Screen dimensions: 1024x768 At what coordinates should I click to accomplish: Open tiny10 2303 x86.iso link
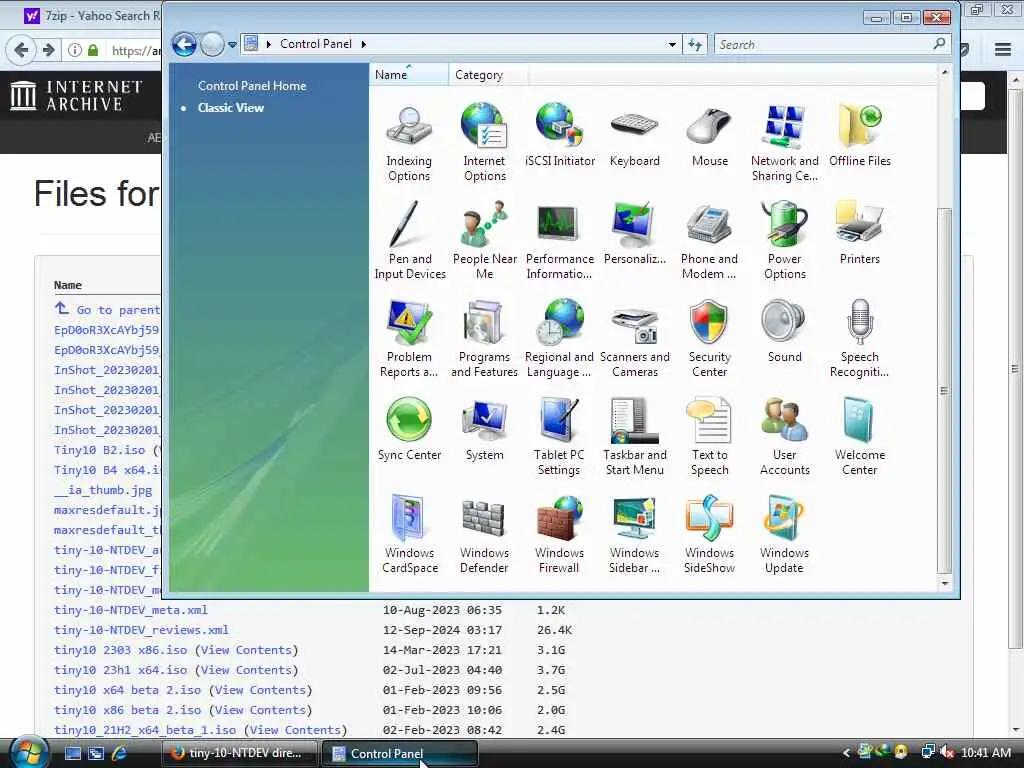(120, 650)
